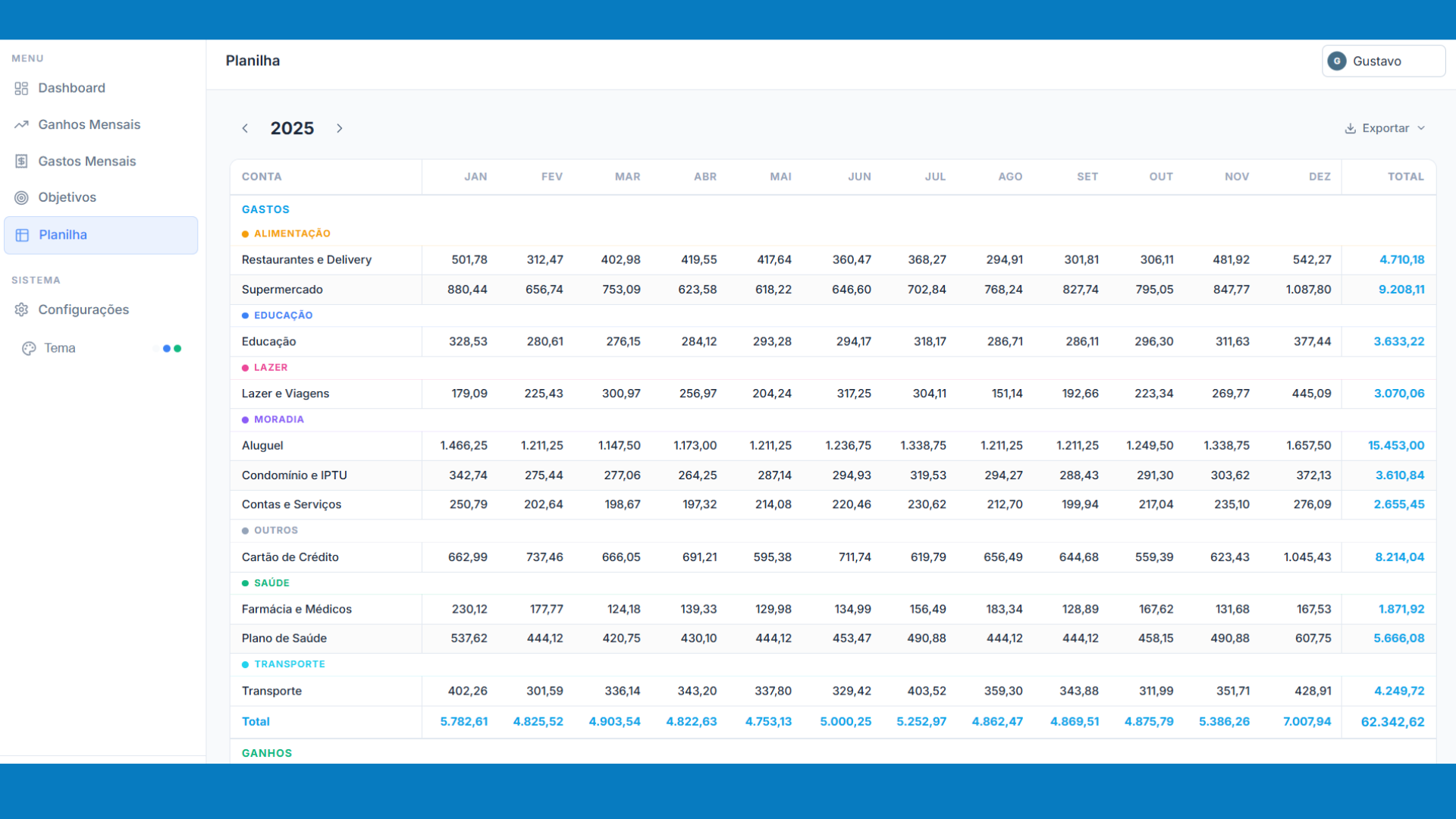
Task: Select the green theme color dot
Action: pos(177,349)
